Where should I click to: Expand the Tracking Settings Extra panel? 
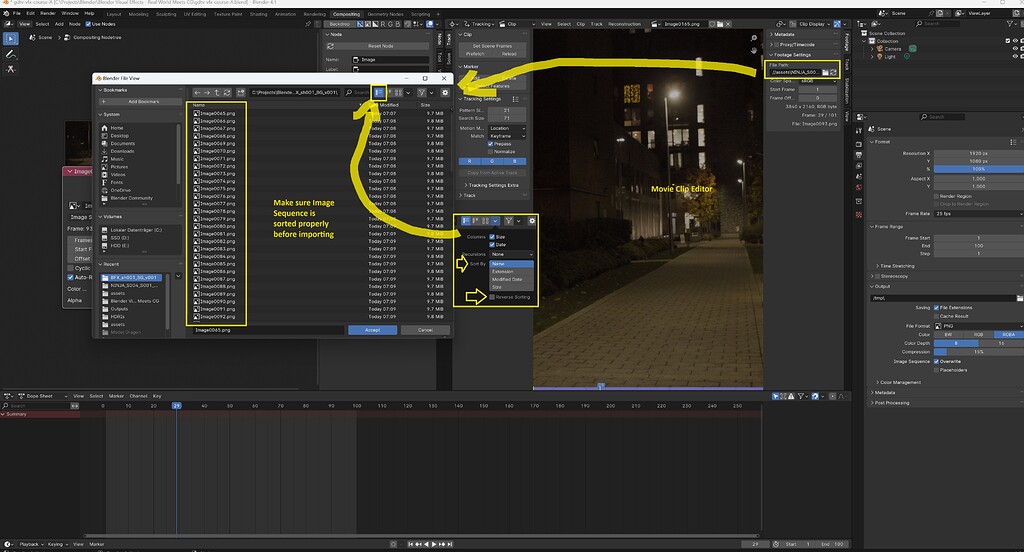click(x=492, y=185)
